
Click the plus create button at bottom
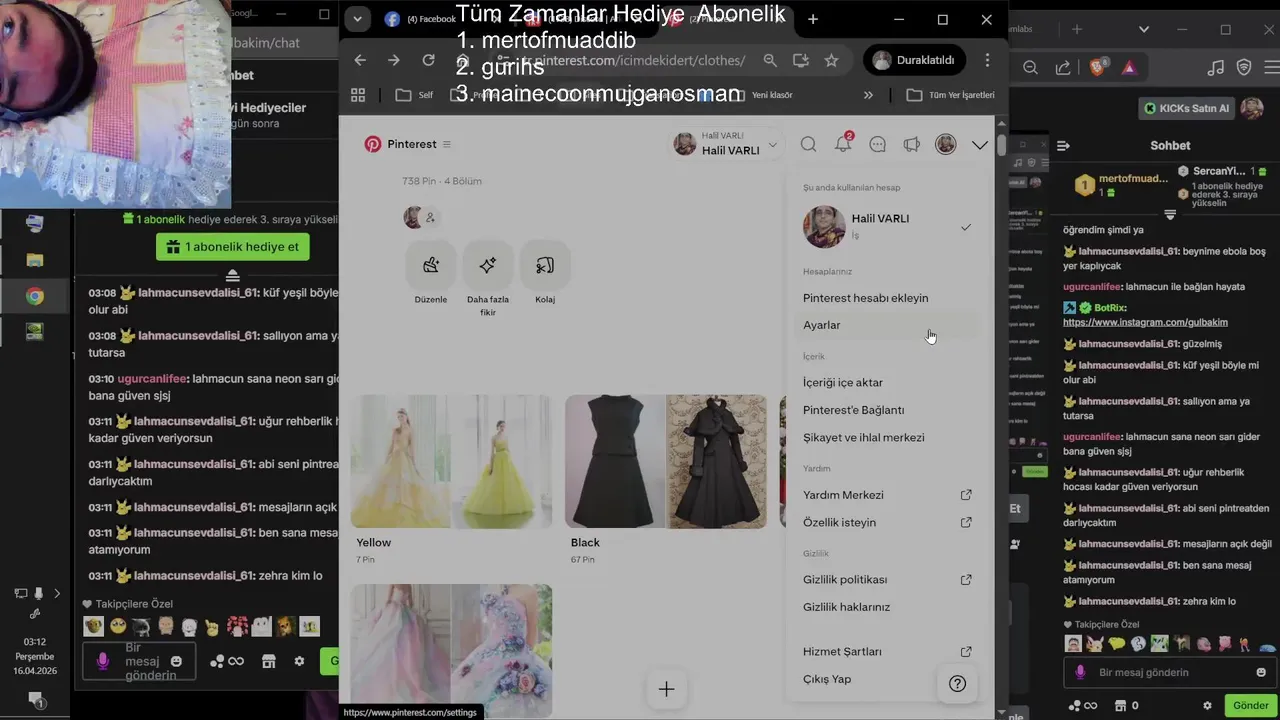(x=666, y=689)
